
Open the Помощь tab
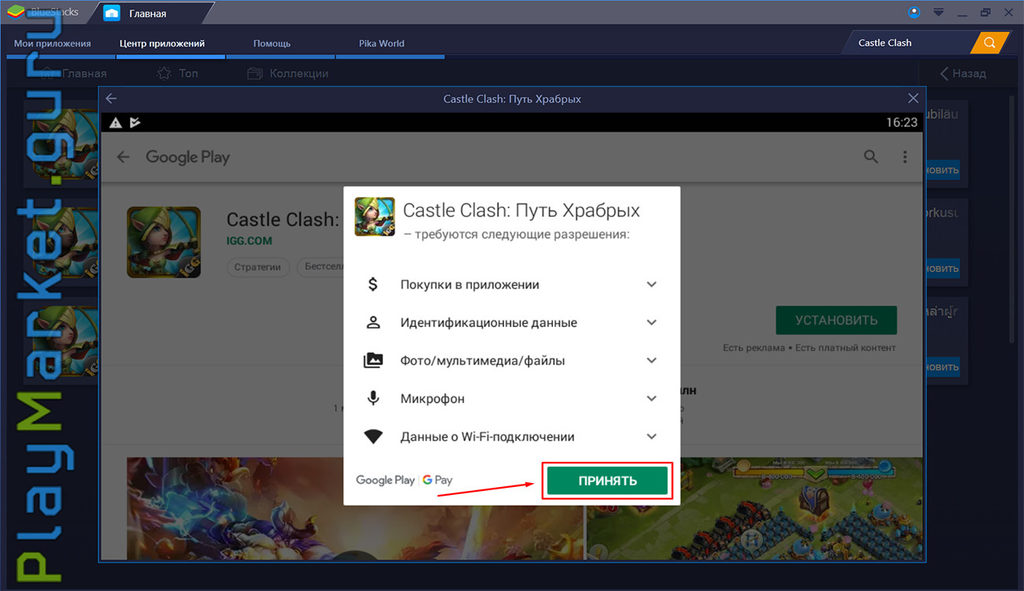pos(272,43)
